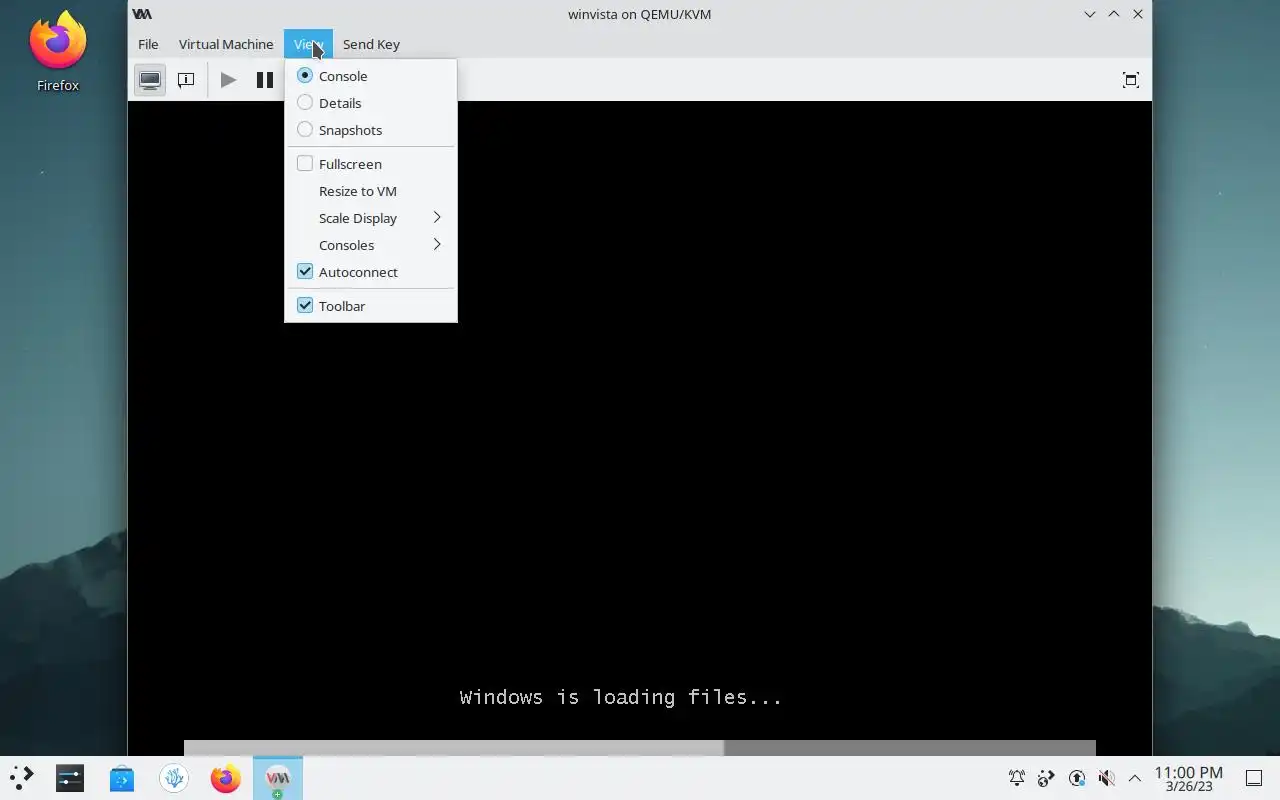Open the Send Key menu
Image resolution: width=1280 pixels, height=800 pixels.
(x=371, y=44)
